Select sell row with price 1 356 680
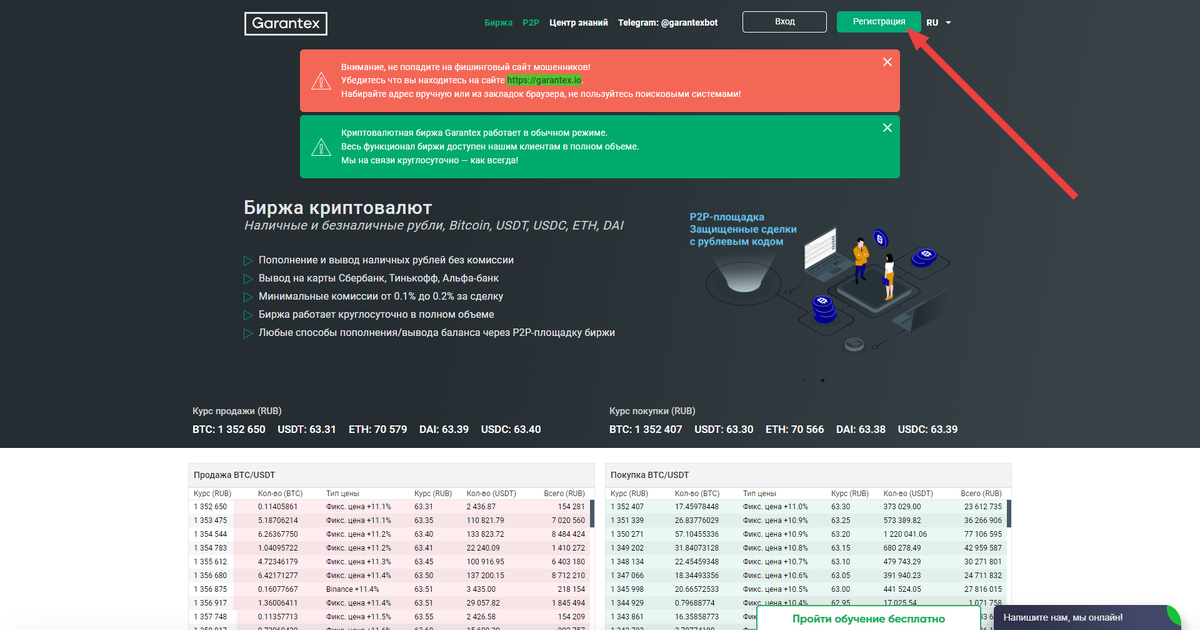This screenshot has width=1200, height=630. click(x=390, y=576)
